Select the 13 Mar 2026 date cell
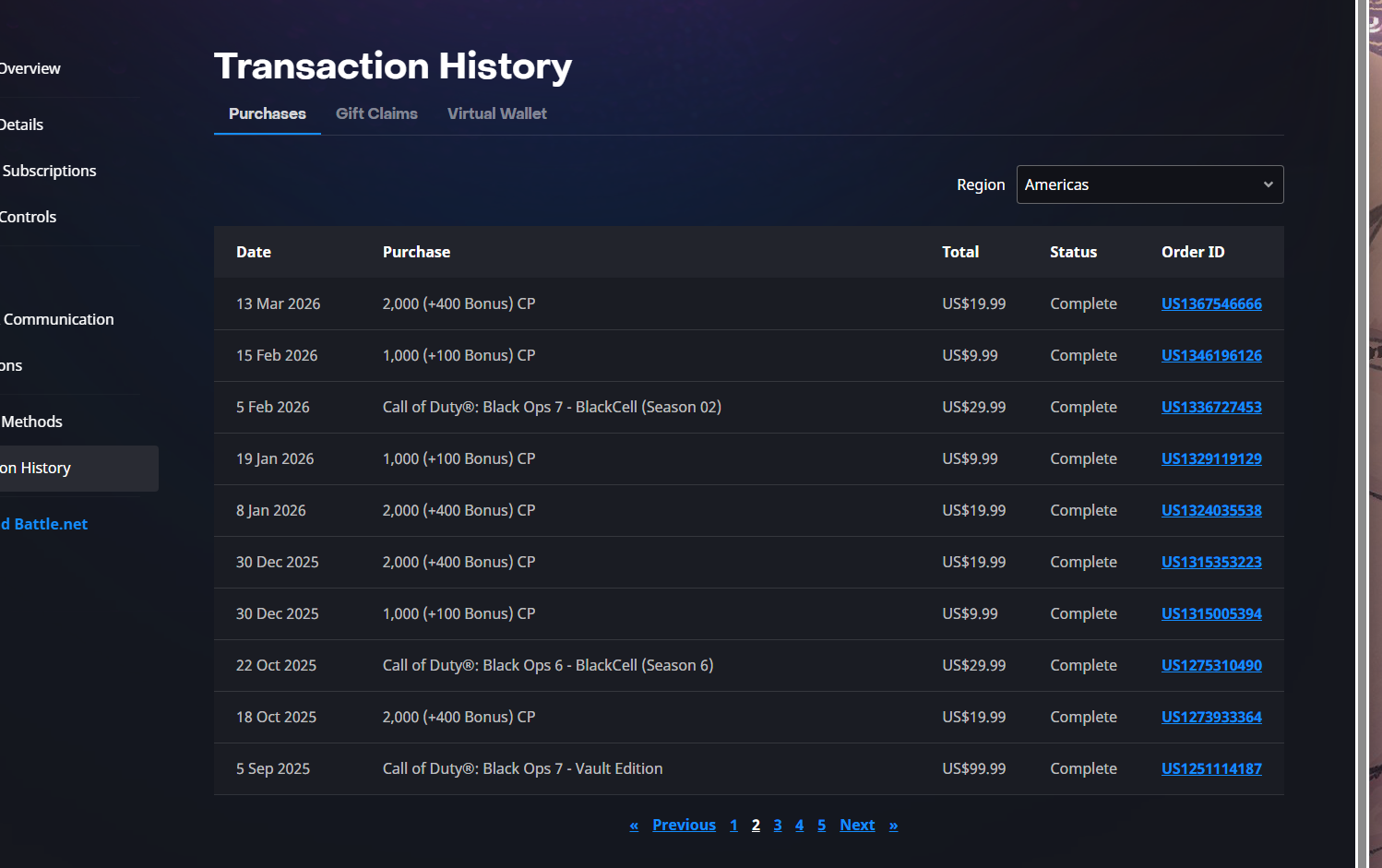Viewport: 1382px width, 868px height. pyautogui.click(x=278, y=303)
